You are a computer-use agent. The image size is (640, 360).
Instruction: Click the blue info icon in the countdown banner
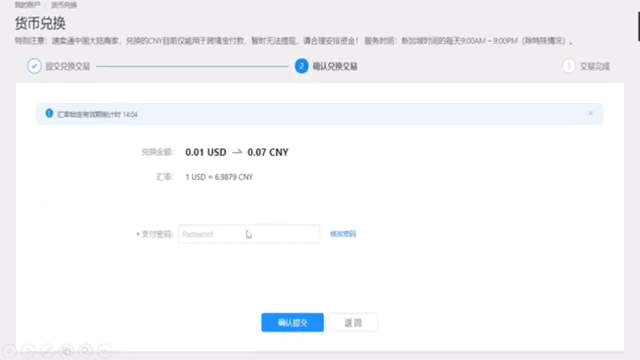49,113
